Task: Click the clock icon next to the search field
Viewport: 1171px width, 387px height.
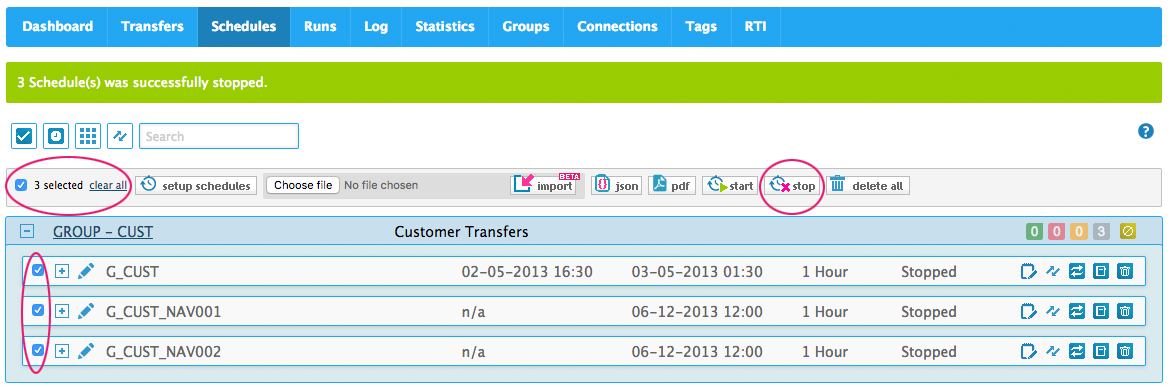Action: tap(56, 136)
